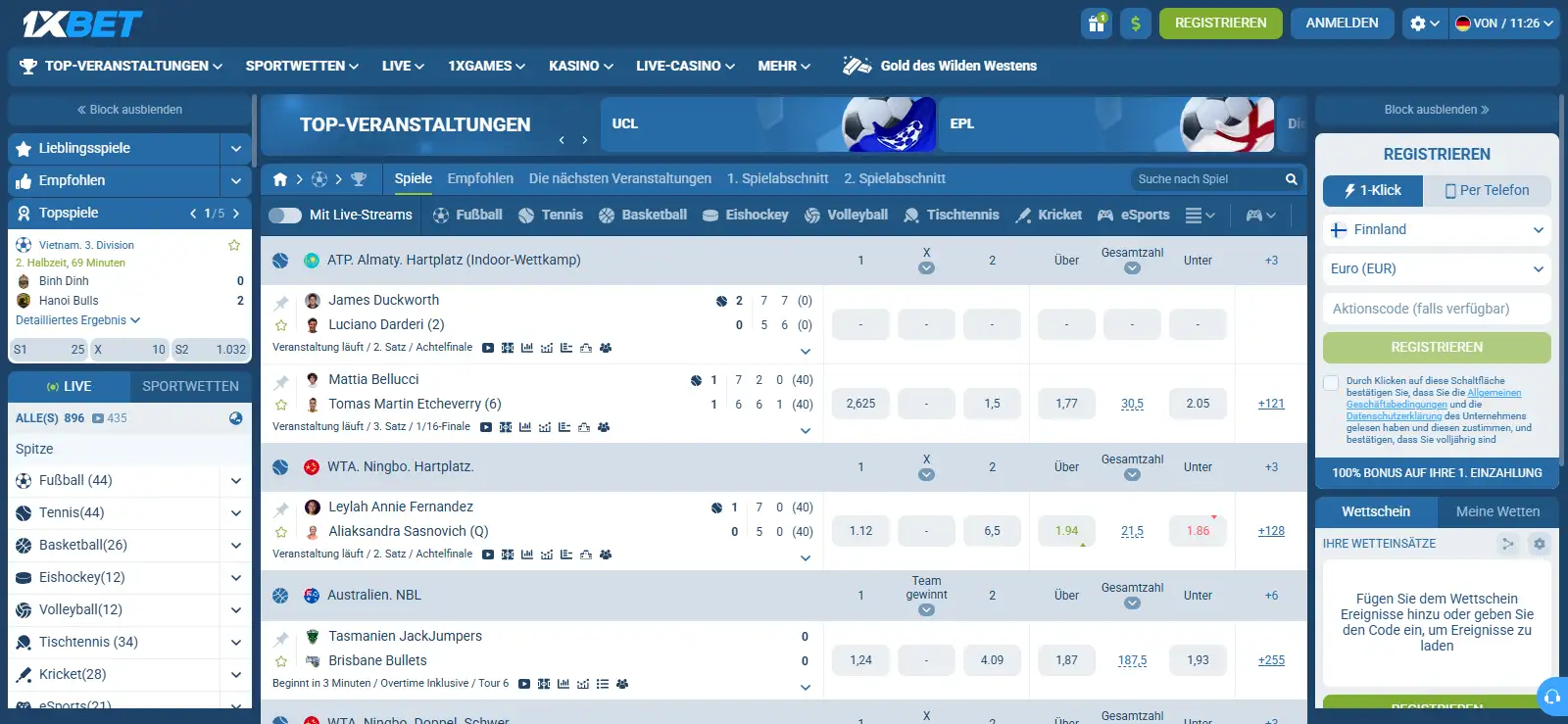Screen dimensions: 1568x724
Task: Select the Tennis sport filter
Action: coord(550,216)
